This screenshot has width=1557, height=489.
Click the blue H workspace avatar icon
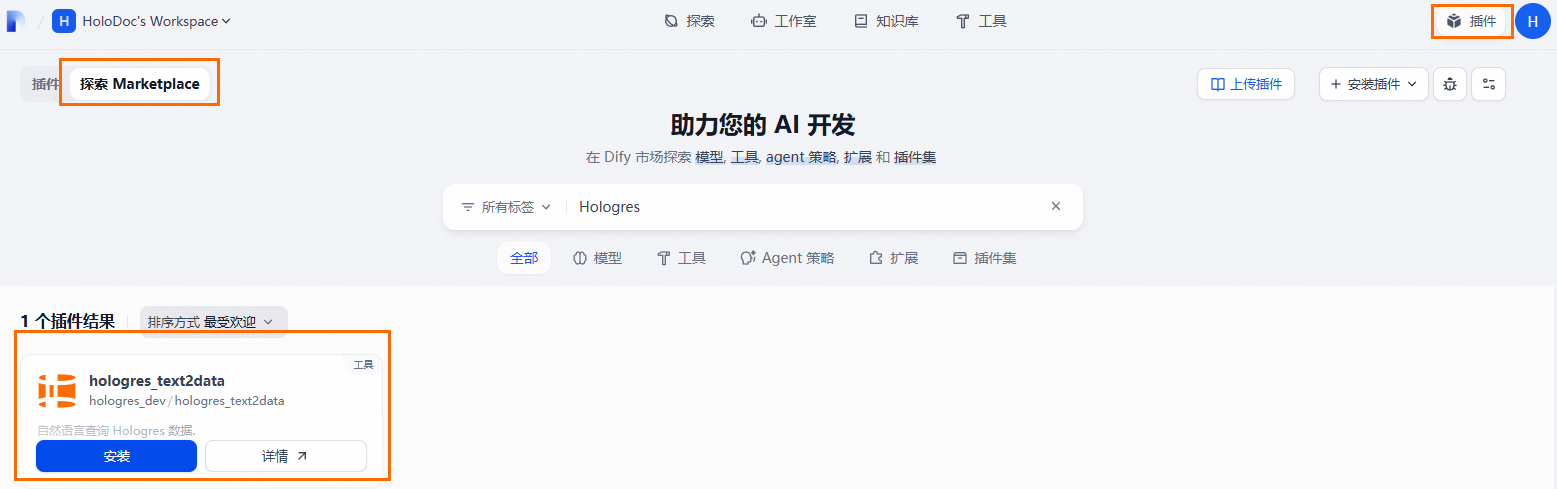[x=64, y=21]
